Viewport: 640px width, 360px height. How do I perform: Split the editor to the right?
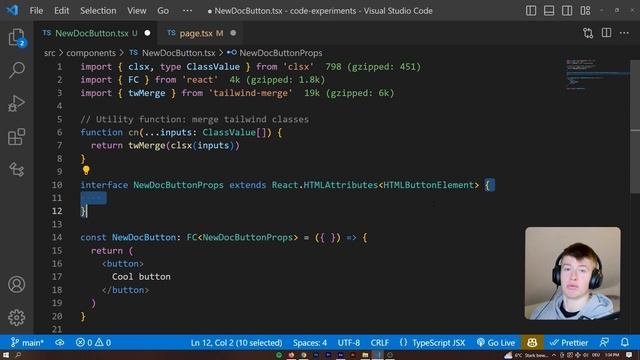click(606, 33)
